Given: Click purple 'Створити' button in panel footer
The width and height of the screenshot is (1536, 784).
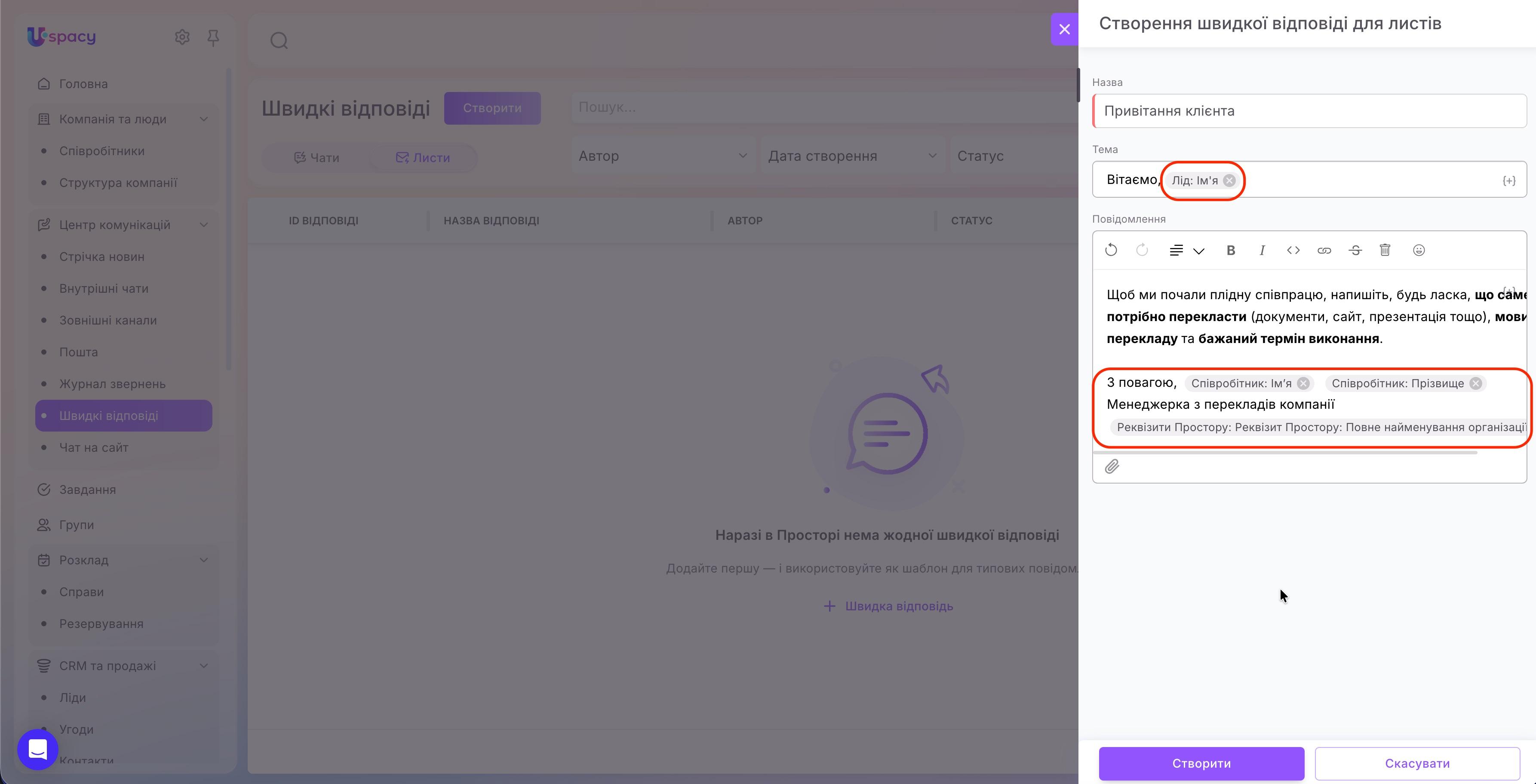Looking at the screenshot, I should click(1201, 763).
